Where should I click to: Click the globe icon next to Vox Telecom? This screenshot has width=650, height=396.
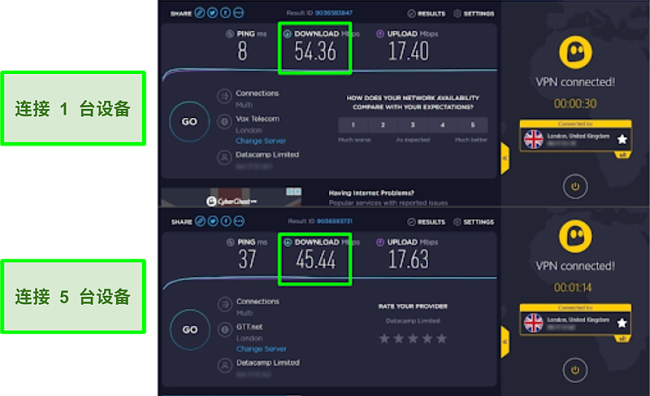(x=224, y=121)
